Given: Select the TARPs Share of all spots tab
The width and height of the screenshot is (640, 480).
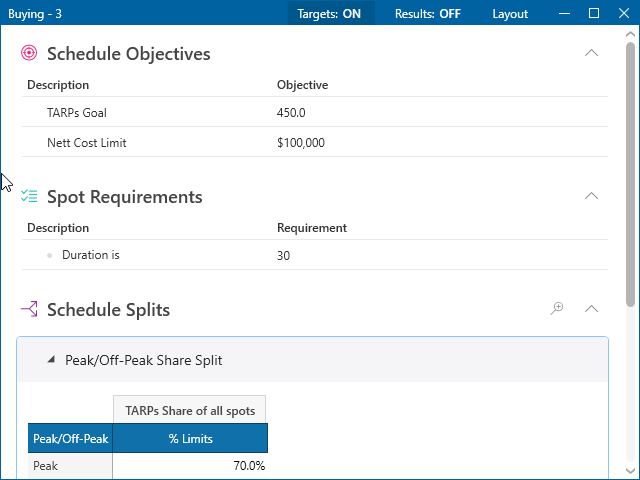Looking at the screenshot, I should coord(190,410).
